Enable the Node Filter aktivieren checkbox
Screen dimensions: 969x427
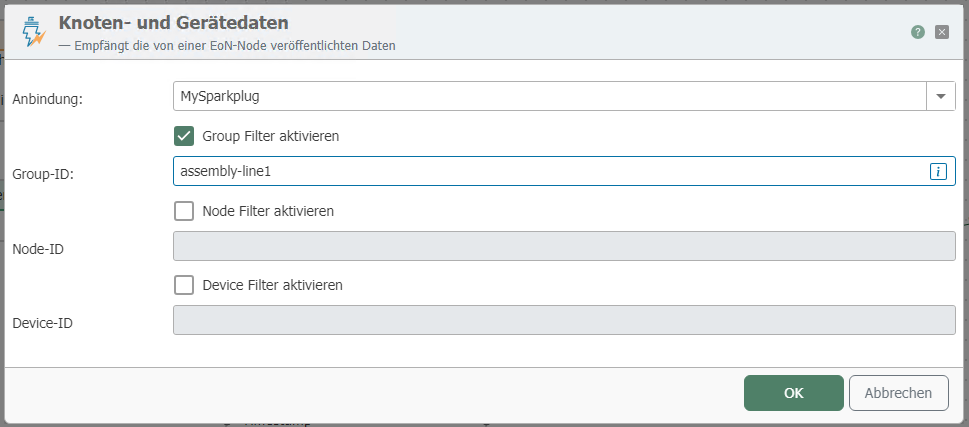click(184, 211)
